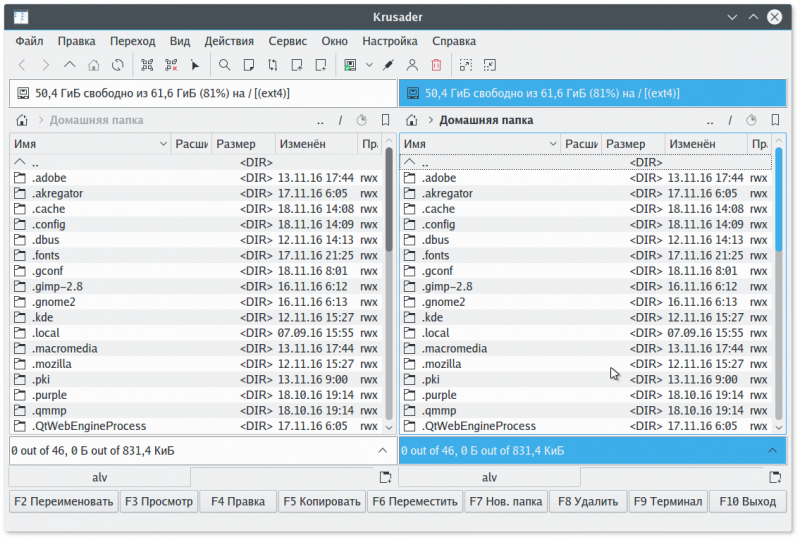
Task: Click left panel 'alv' tab
Action: coord(99,478)
